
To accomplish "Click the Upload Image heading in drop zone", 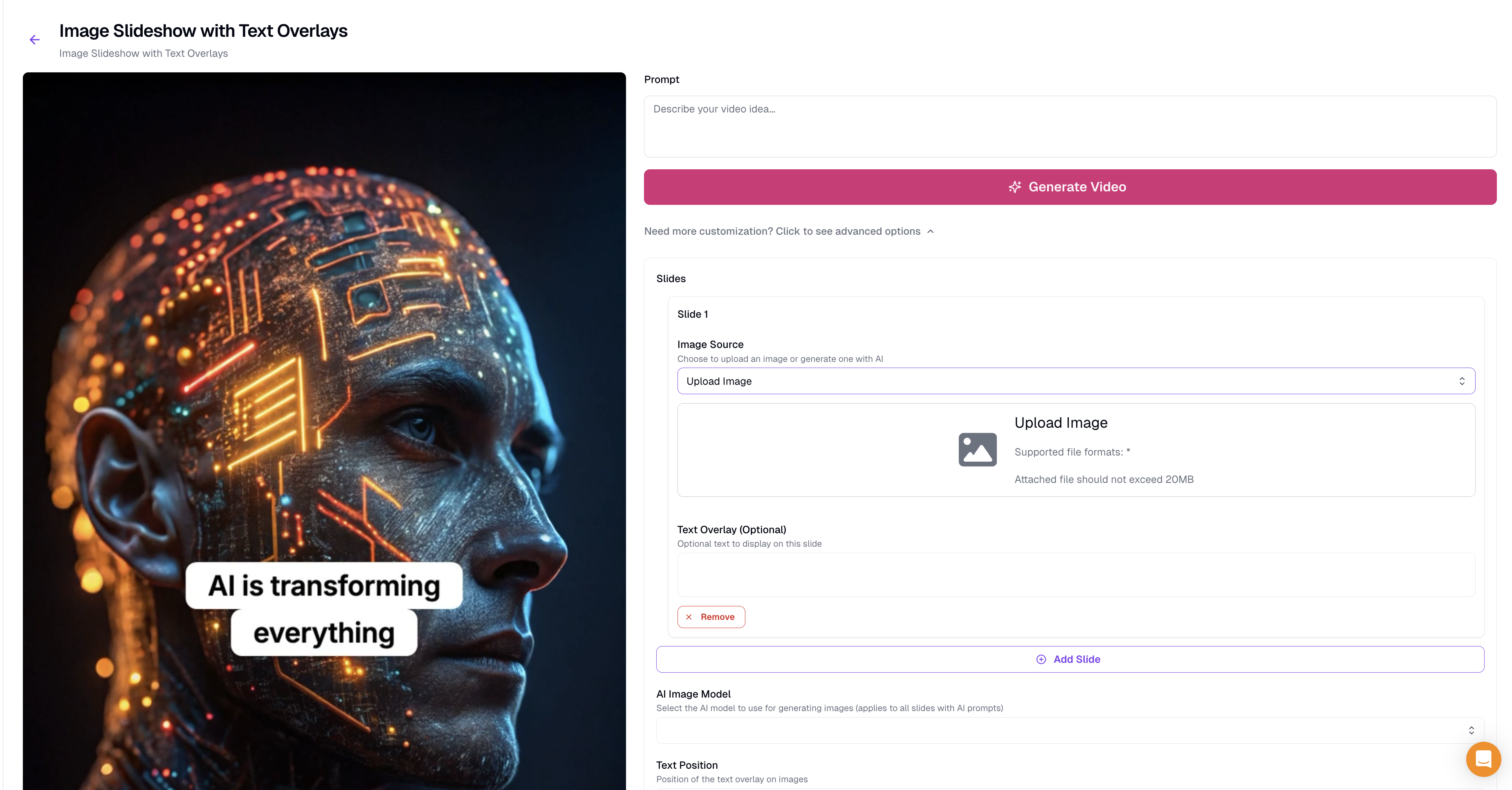I will click(1061, 422).
